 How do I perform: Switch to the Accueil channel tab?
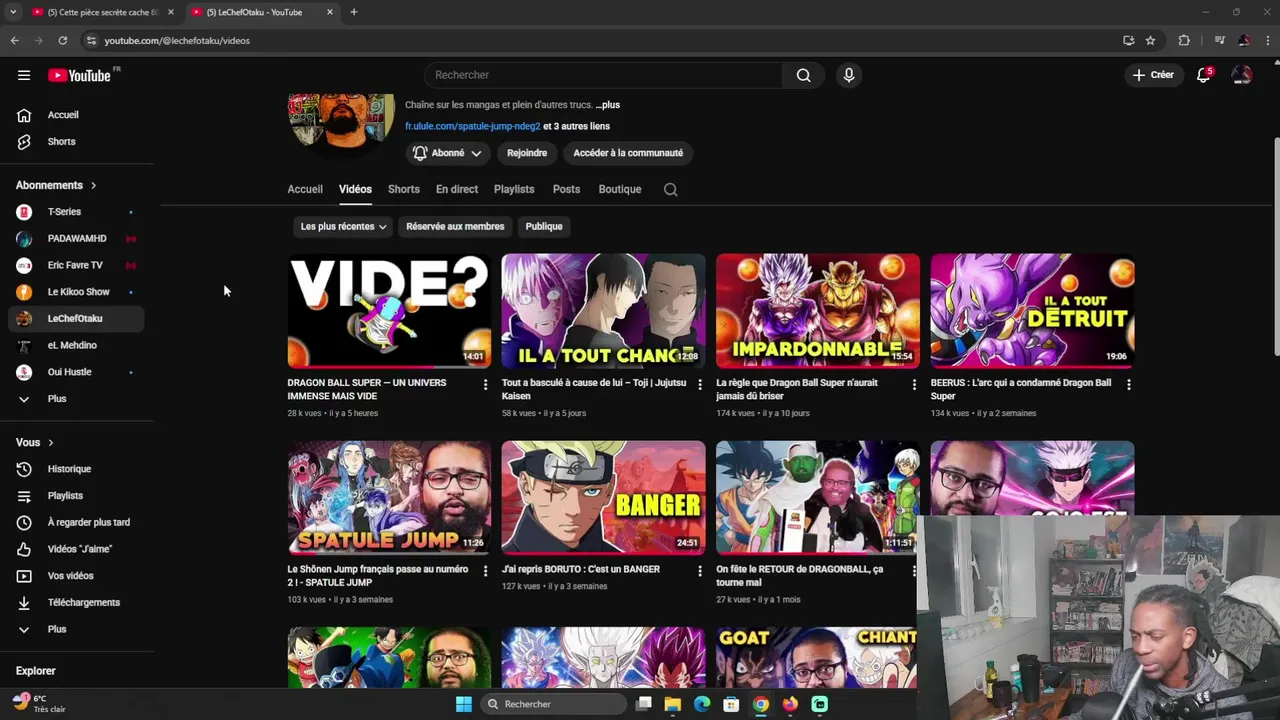coord(305,189)
